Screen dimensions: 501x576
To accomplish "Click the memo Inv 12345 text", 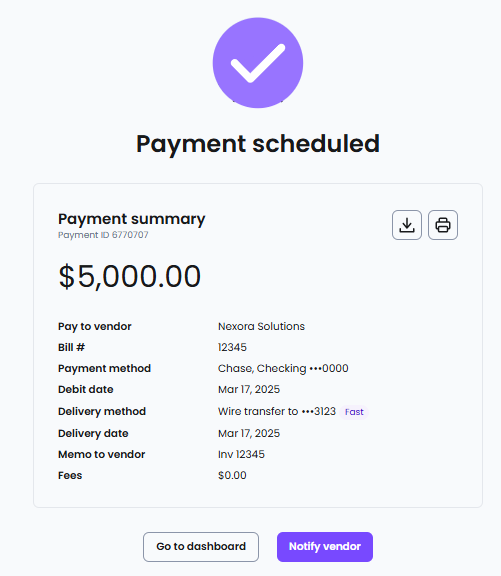I will (241, 454).
